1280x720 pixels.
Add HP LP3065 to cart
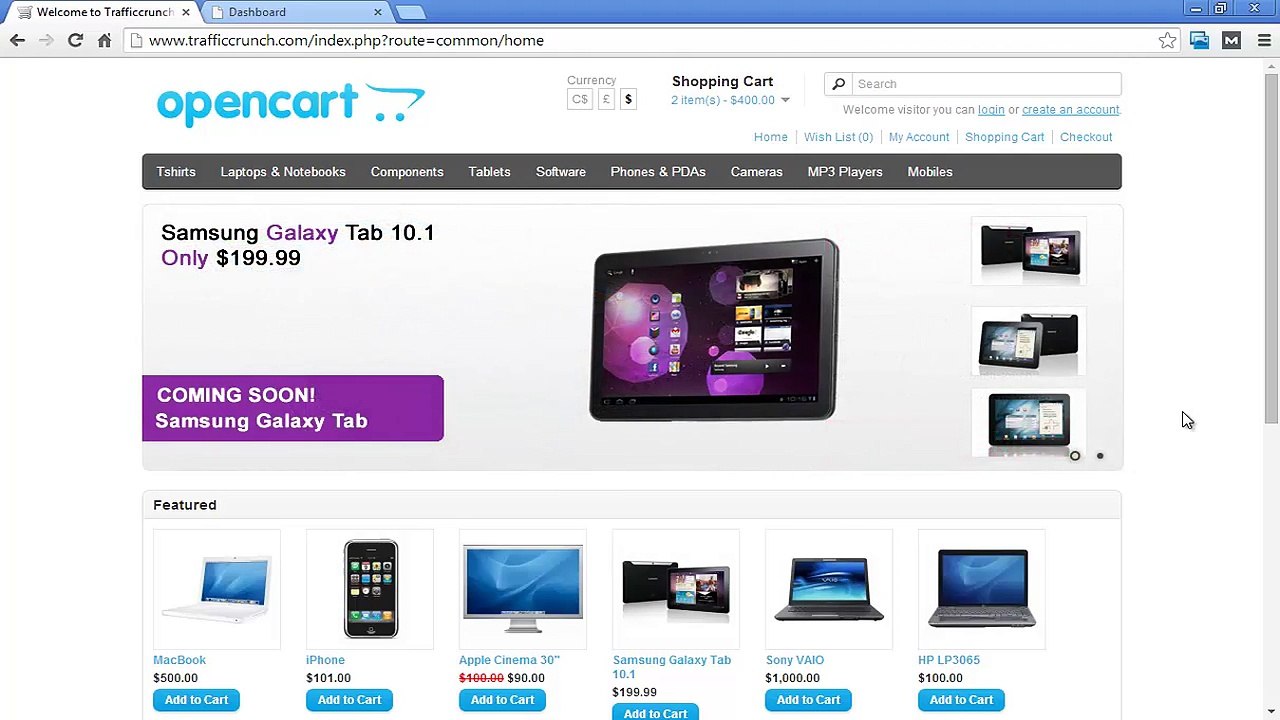coord(961,700)
